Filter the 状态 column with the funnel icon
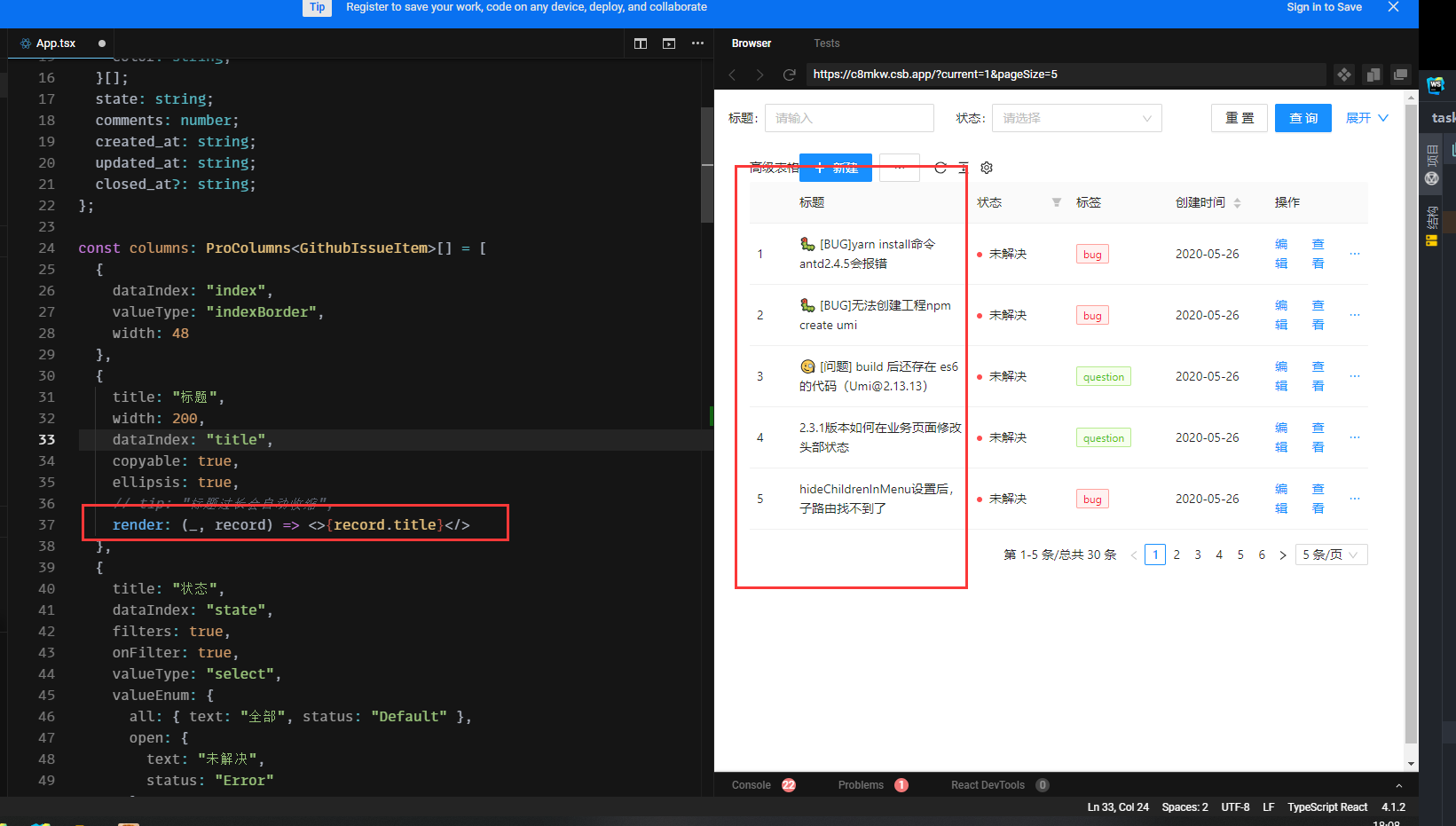1456x826 pixels. tap(1056, 202)
